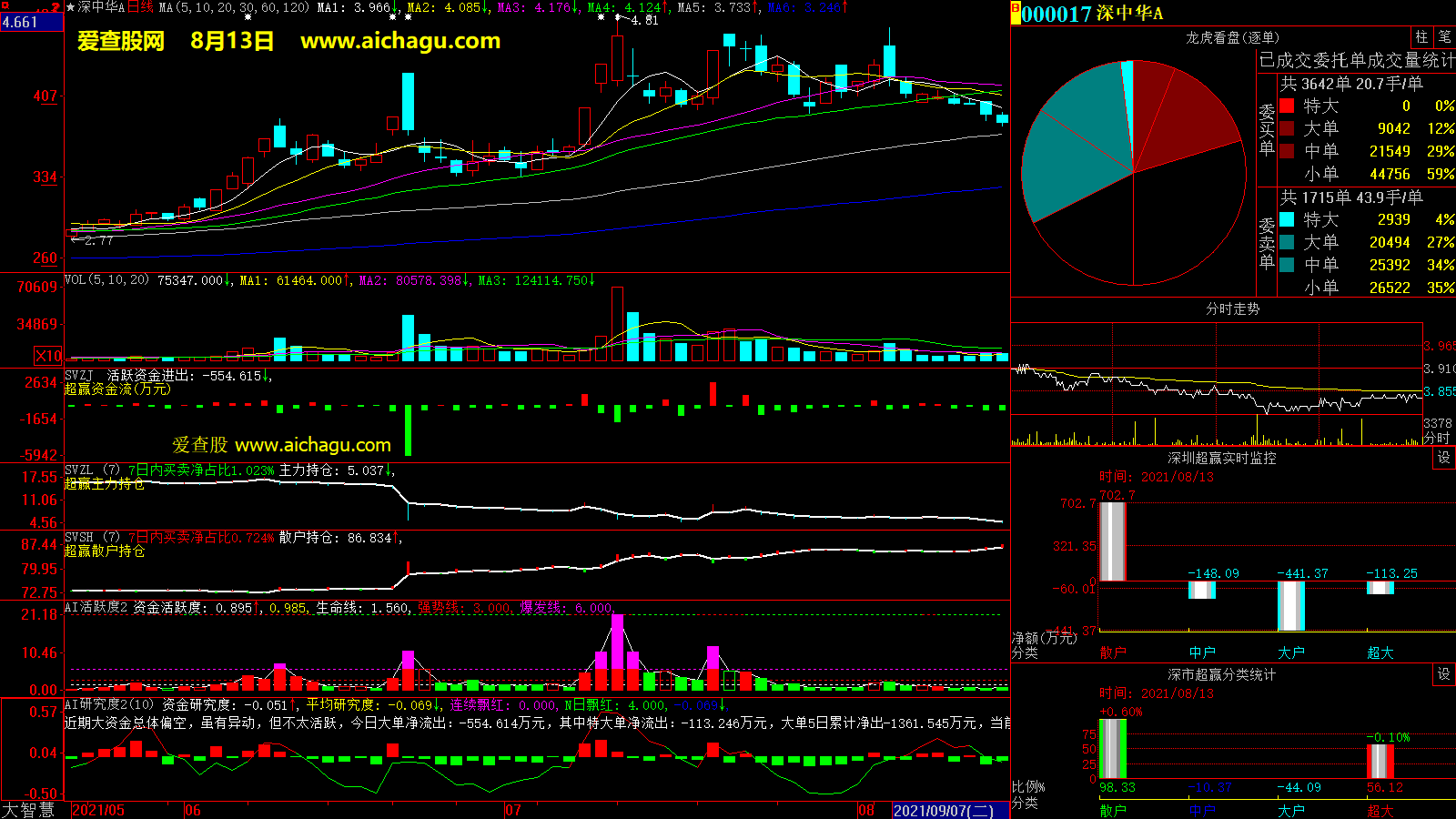The width and height of the screenshot is (1456, 819).
Task: Click the 2021/09/07(二) date label on timeline
Action: (943, 810)
